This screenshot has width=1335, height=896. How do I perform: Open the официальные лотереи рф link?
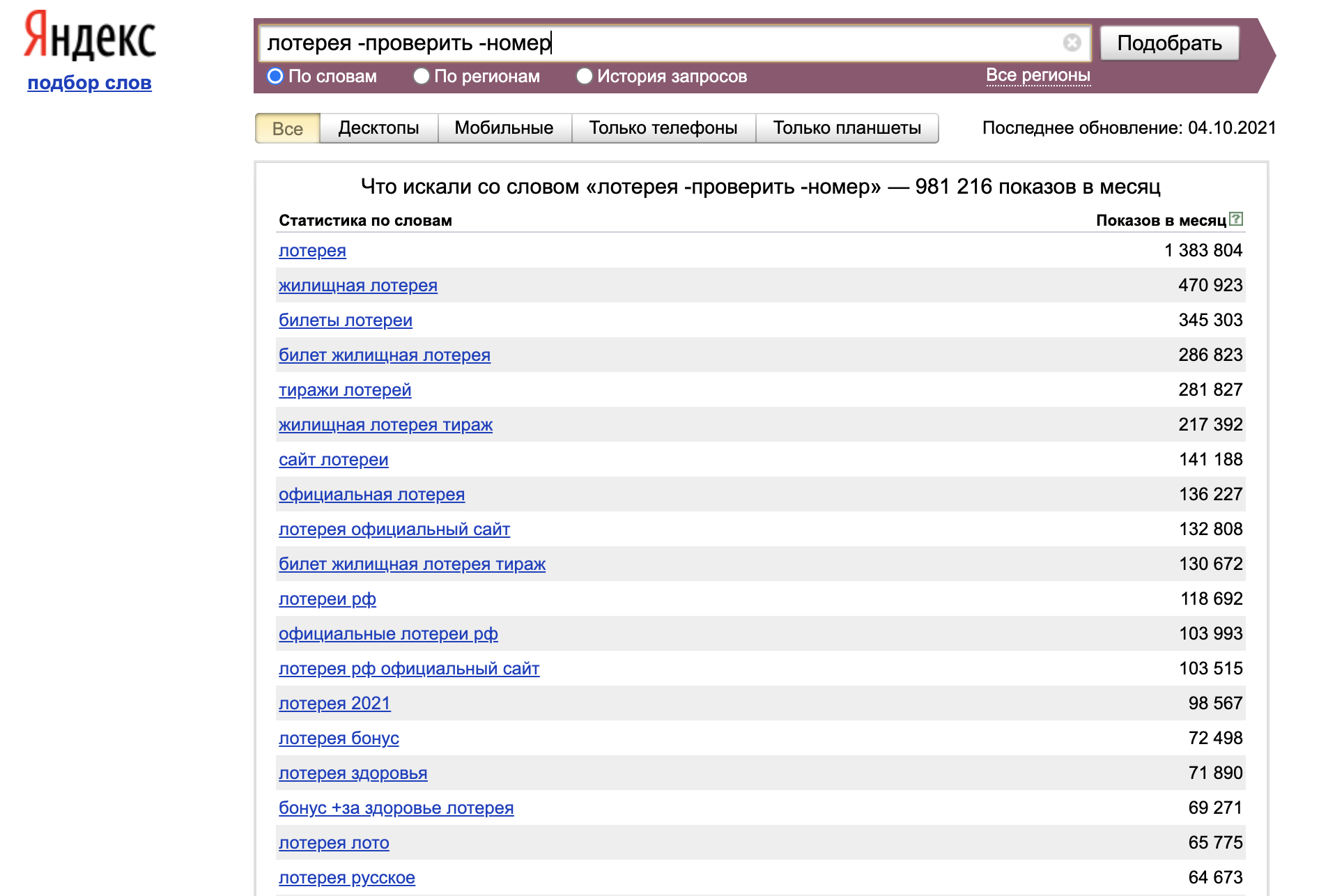tap(388, 633)
